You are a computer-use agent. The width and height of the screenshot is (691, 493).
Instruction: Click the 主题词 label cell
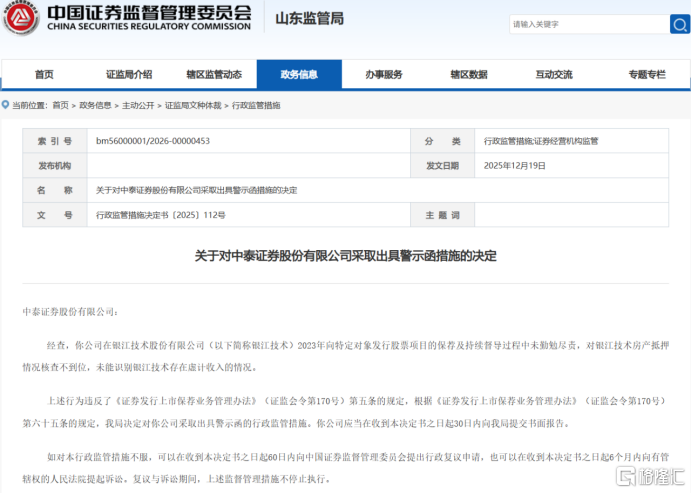tap(442, 215)
